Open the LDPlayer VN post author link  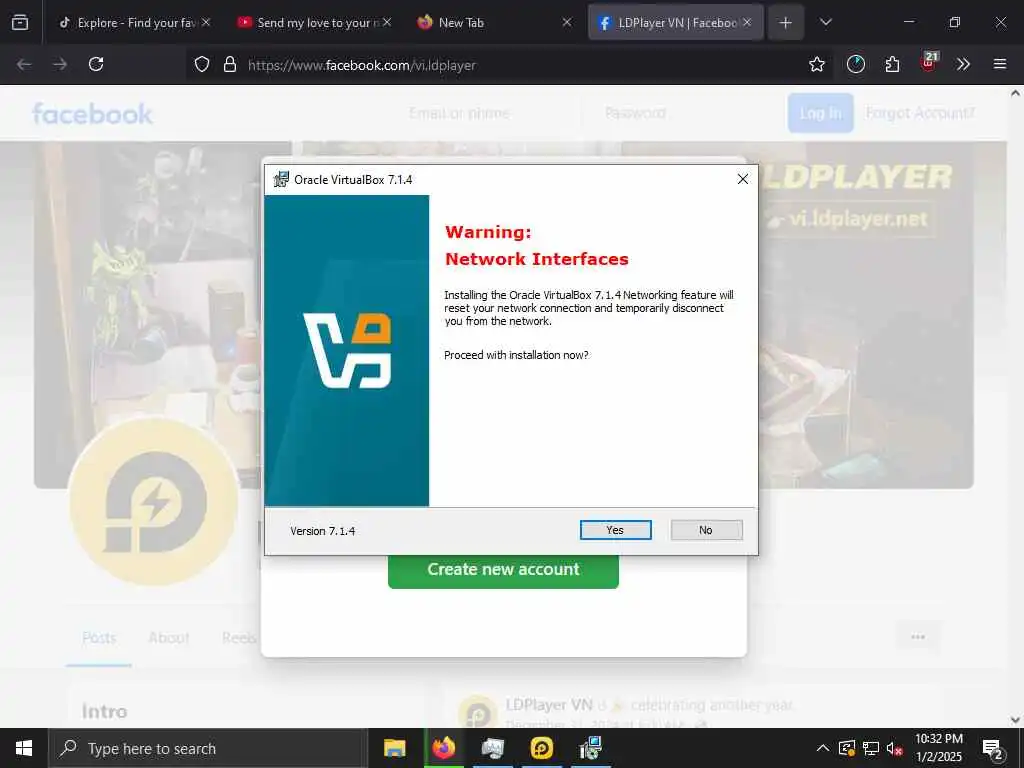click(549, 705)
